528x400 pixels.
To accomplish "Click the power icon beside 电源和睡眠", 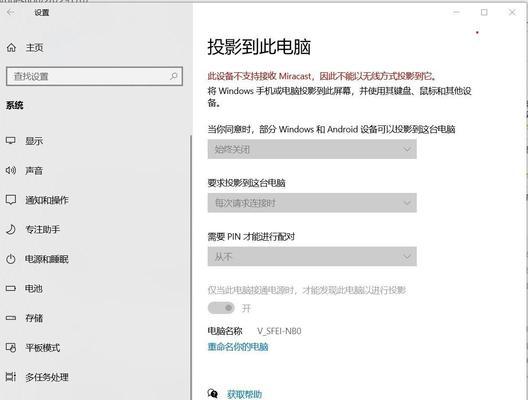I will [11, 259].
